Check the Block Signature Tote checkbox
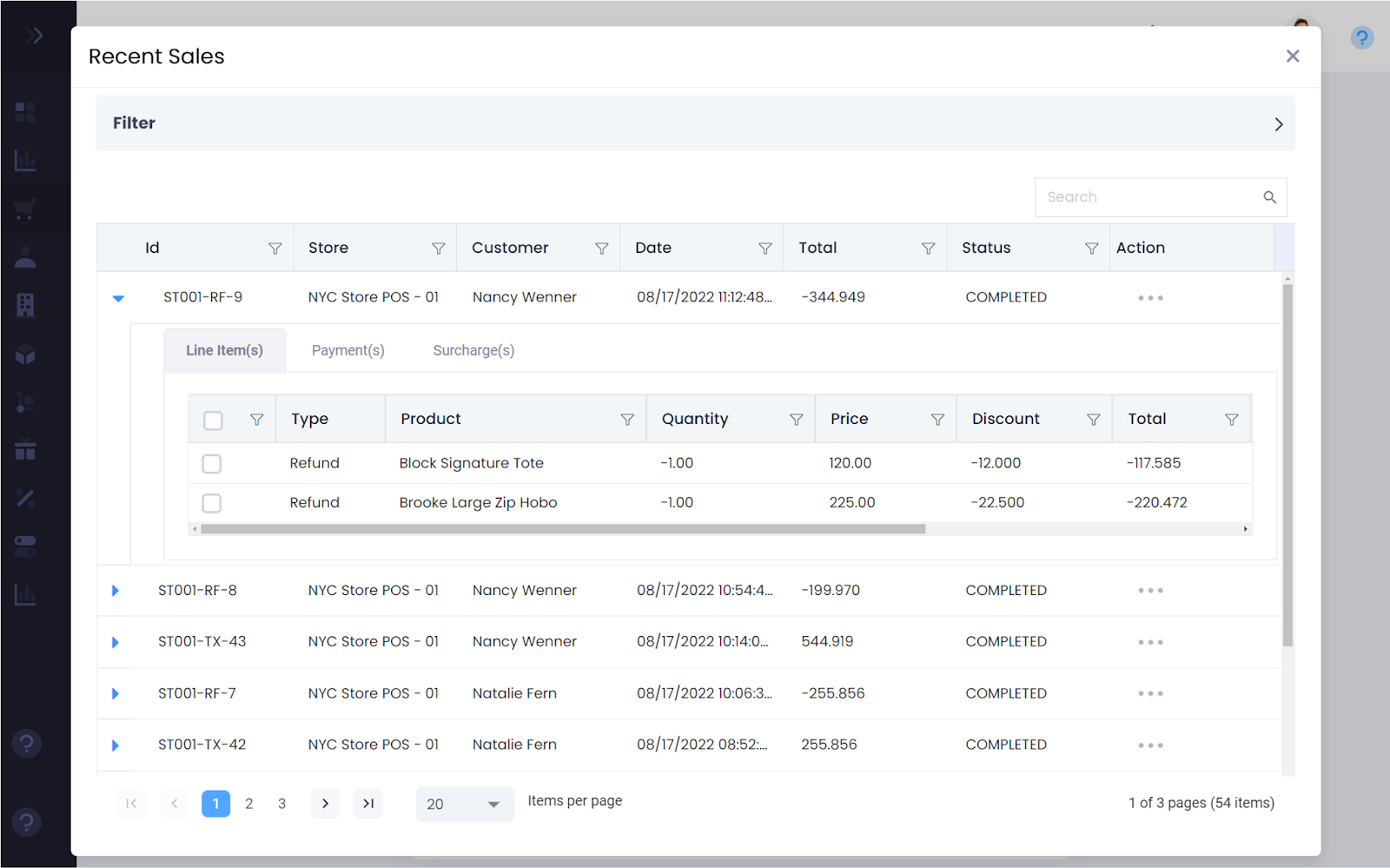 tap(212, 464)
